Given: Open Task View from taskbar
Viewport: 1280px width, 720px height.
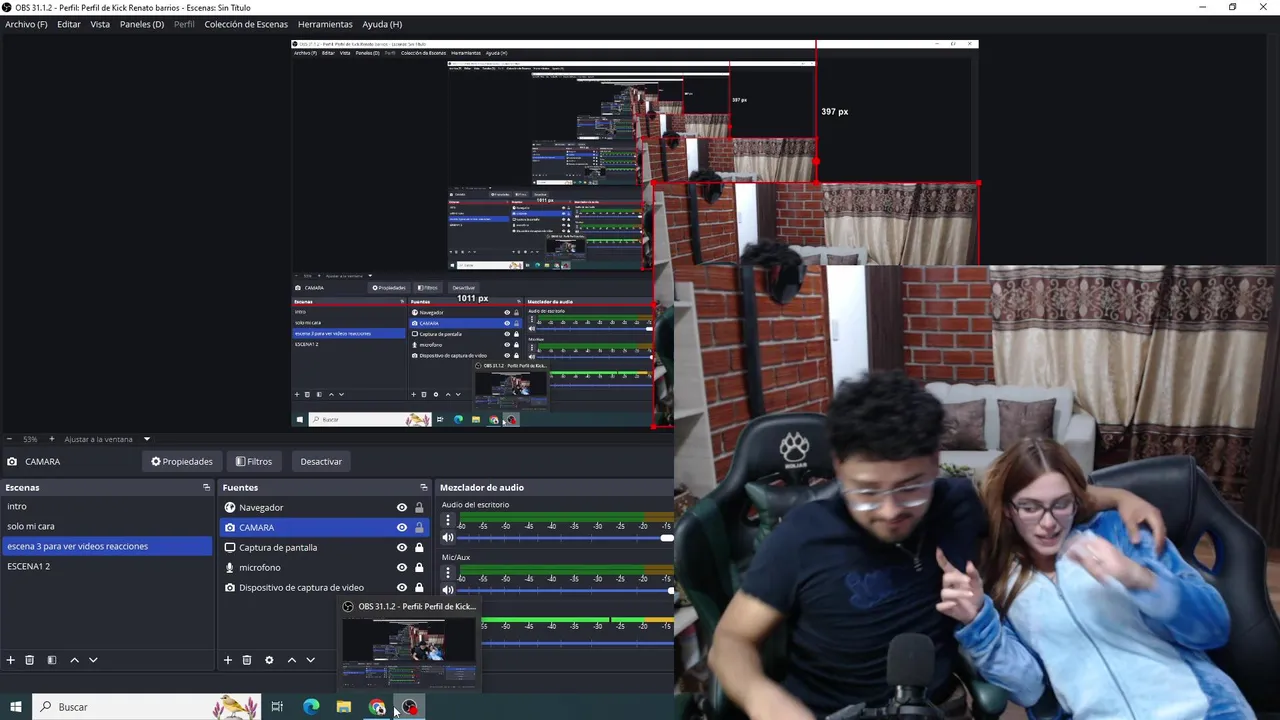Looking at the screenshot, I should (277, 707).
